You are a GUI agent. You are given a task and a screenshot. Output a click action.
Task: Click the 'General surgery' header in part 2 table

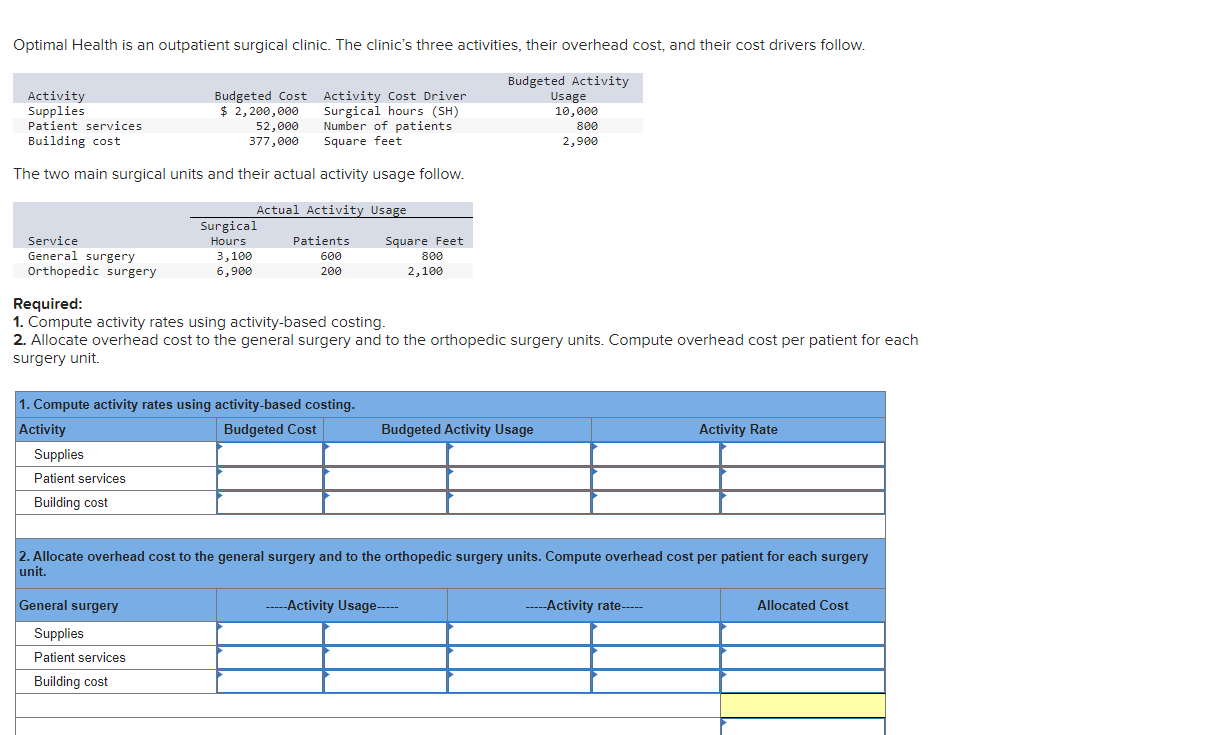click(x=68, y=605)
